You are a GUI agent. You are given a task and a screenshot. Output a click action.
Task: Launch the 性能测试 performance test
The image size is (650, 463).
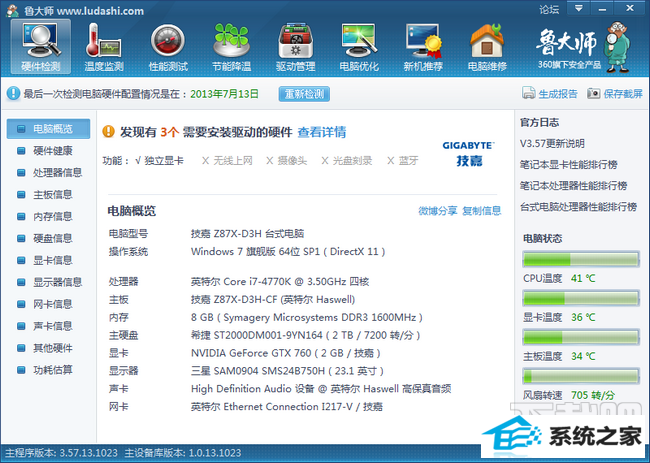tap(168, 47)
